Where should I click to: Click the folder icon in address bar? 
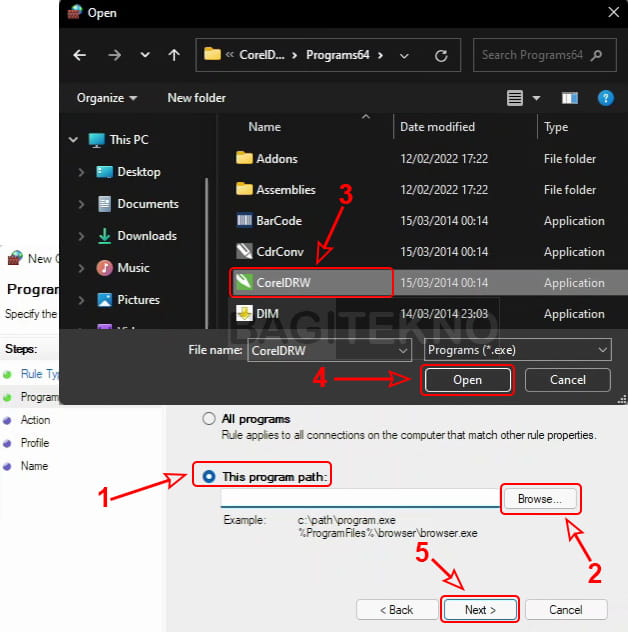pyautogui.click(x=212, y=54)
